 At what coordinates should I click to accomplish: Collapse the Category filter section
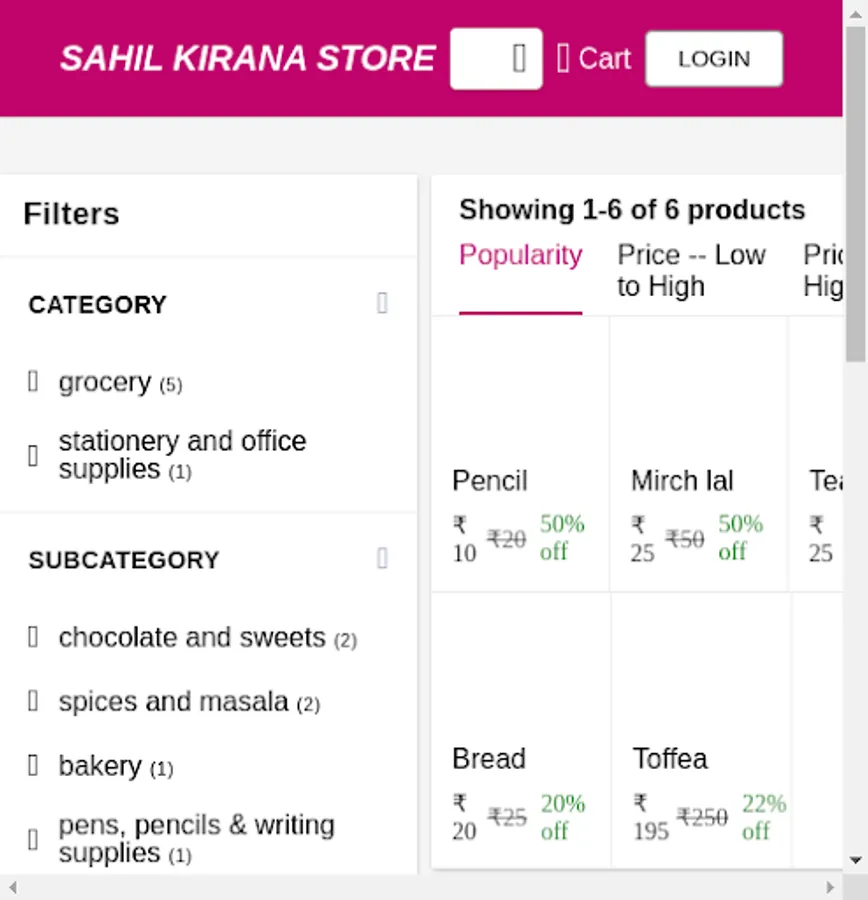382,303
